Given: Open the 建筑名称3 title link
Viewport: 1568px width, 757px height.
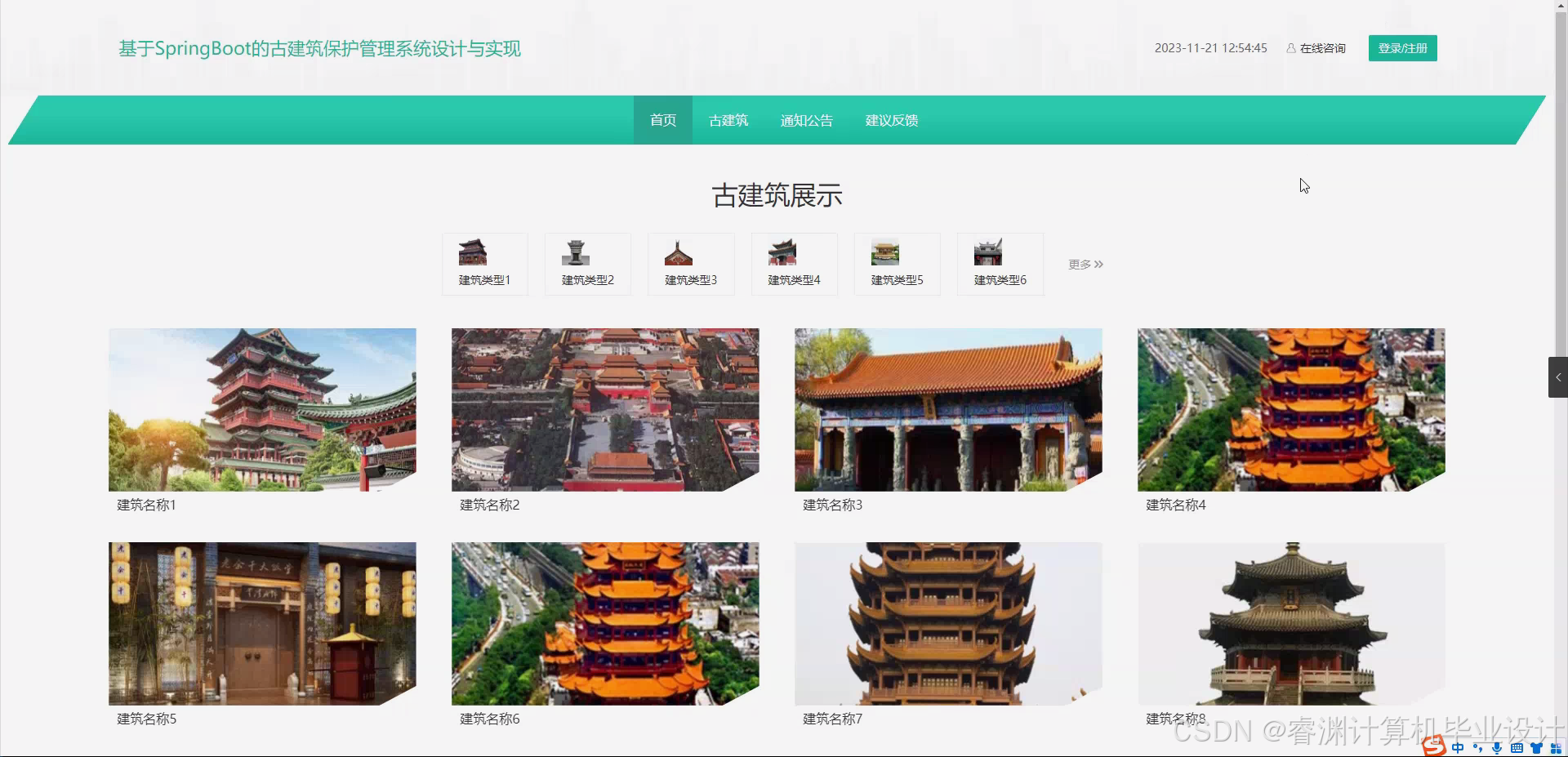Looking at the screenshot, I should 832,505.
